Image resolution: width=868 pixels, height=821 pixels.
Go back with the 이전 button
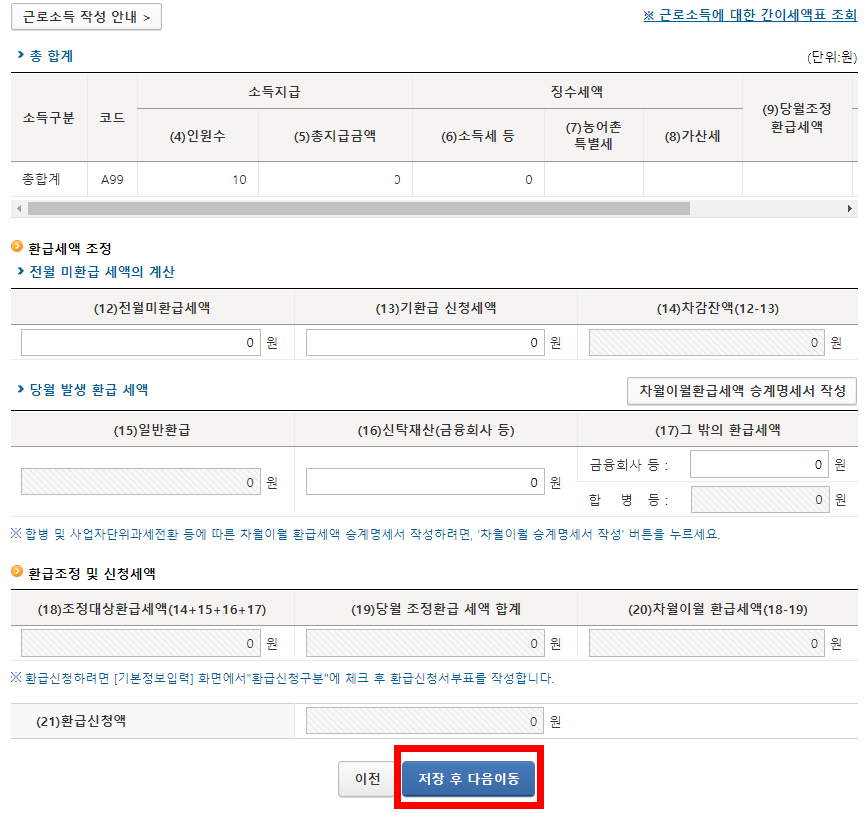coord(368,779)
